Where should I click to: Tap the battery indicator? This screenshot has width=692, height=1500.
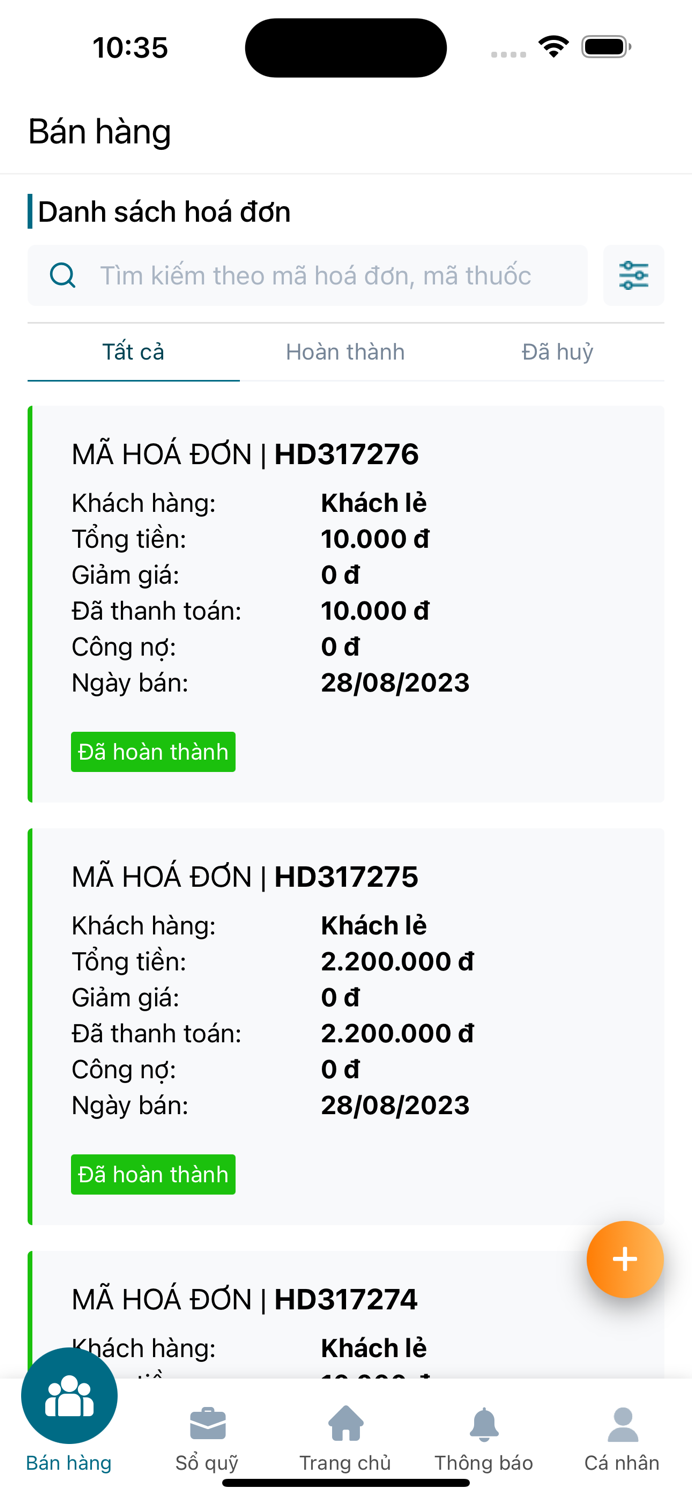coord(601,45)
